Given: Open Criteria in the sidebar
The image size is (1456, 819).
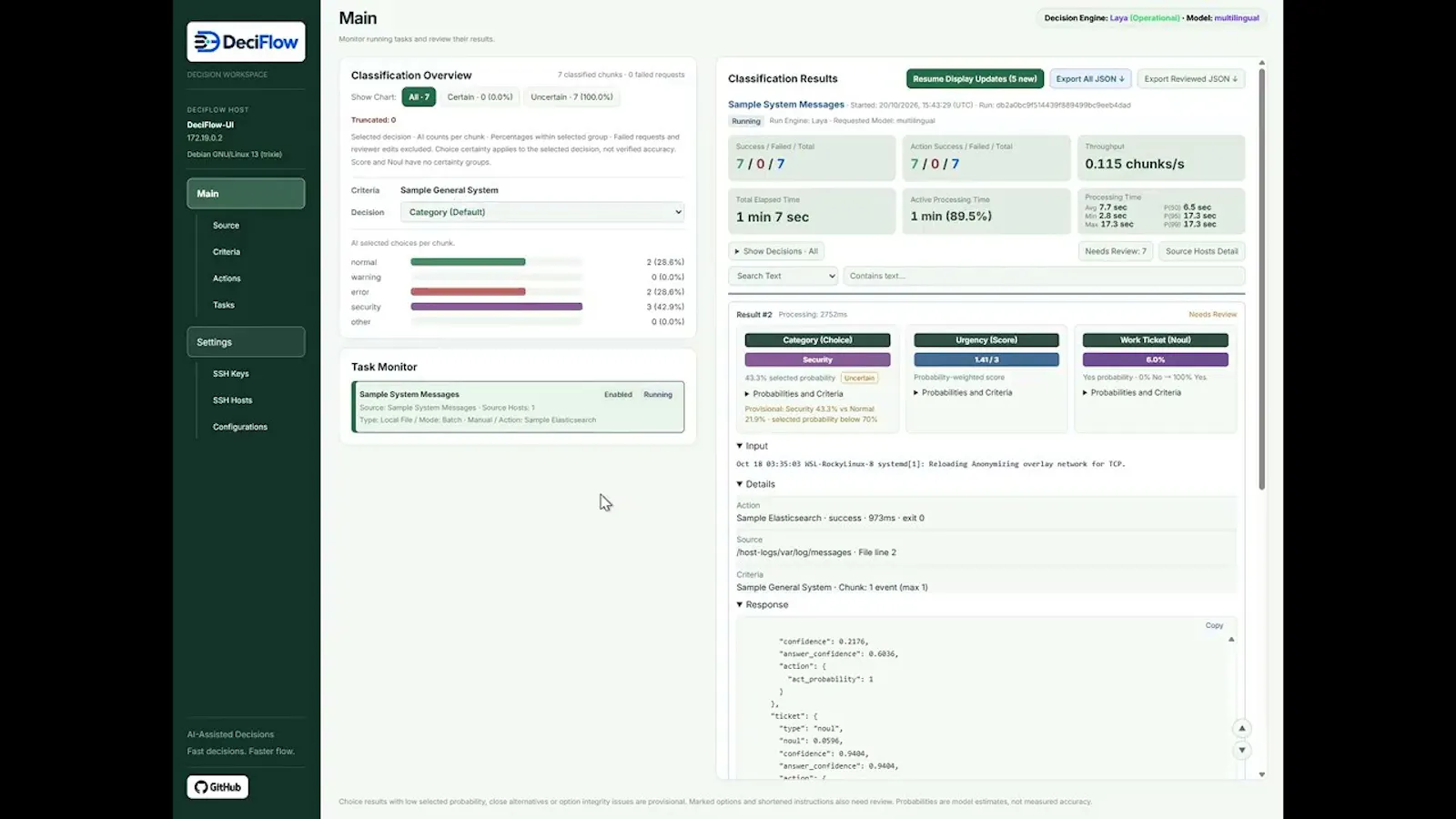Looking at the screenshot, I should [x=227, y=252].
